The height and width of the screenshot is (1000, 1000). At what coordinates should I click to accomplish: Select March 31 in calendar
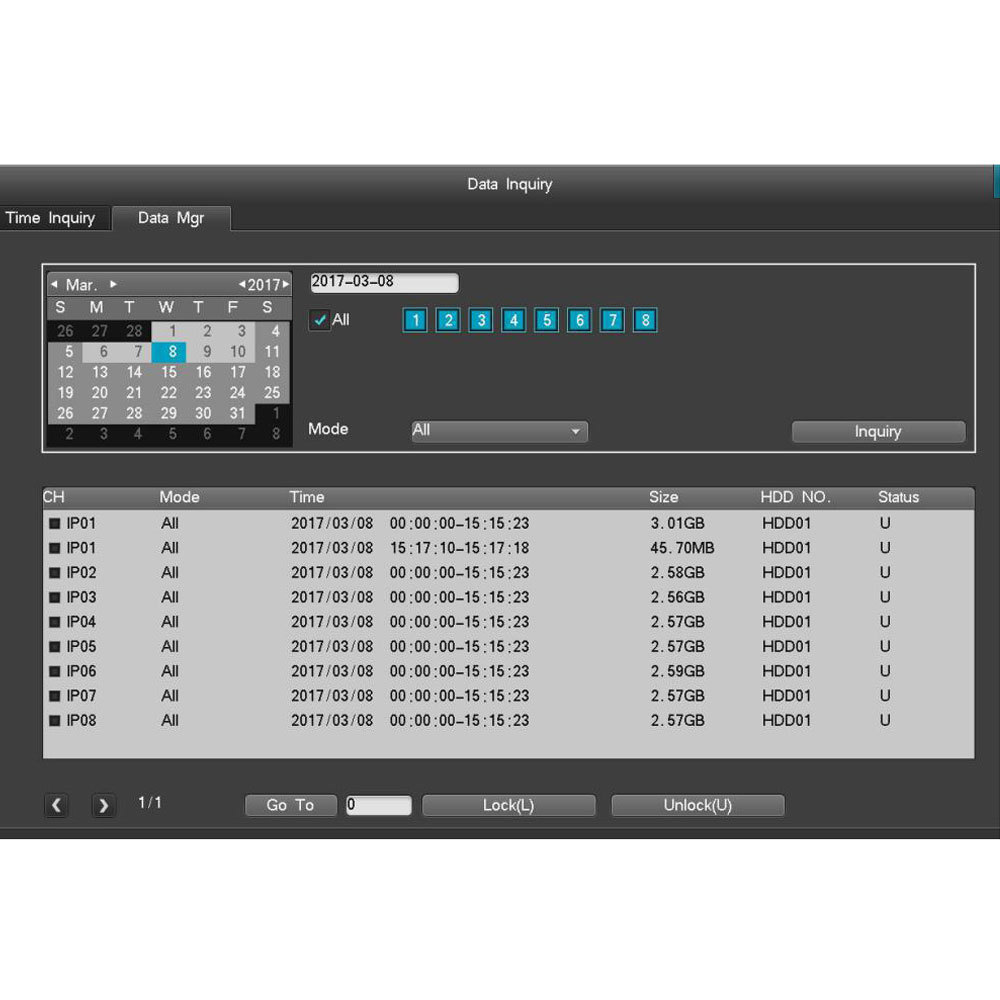click(238, 413)
